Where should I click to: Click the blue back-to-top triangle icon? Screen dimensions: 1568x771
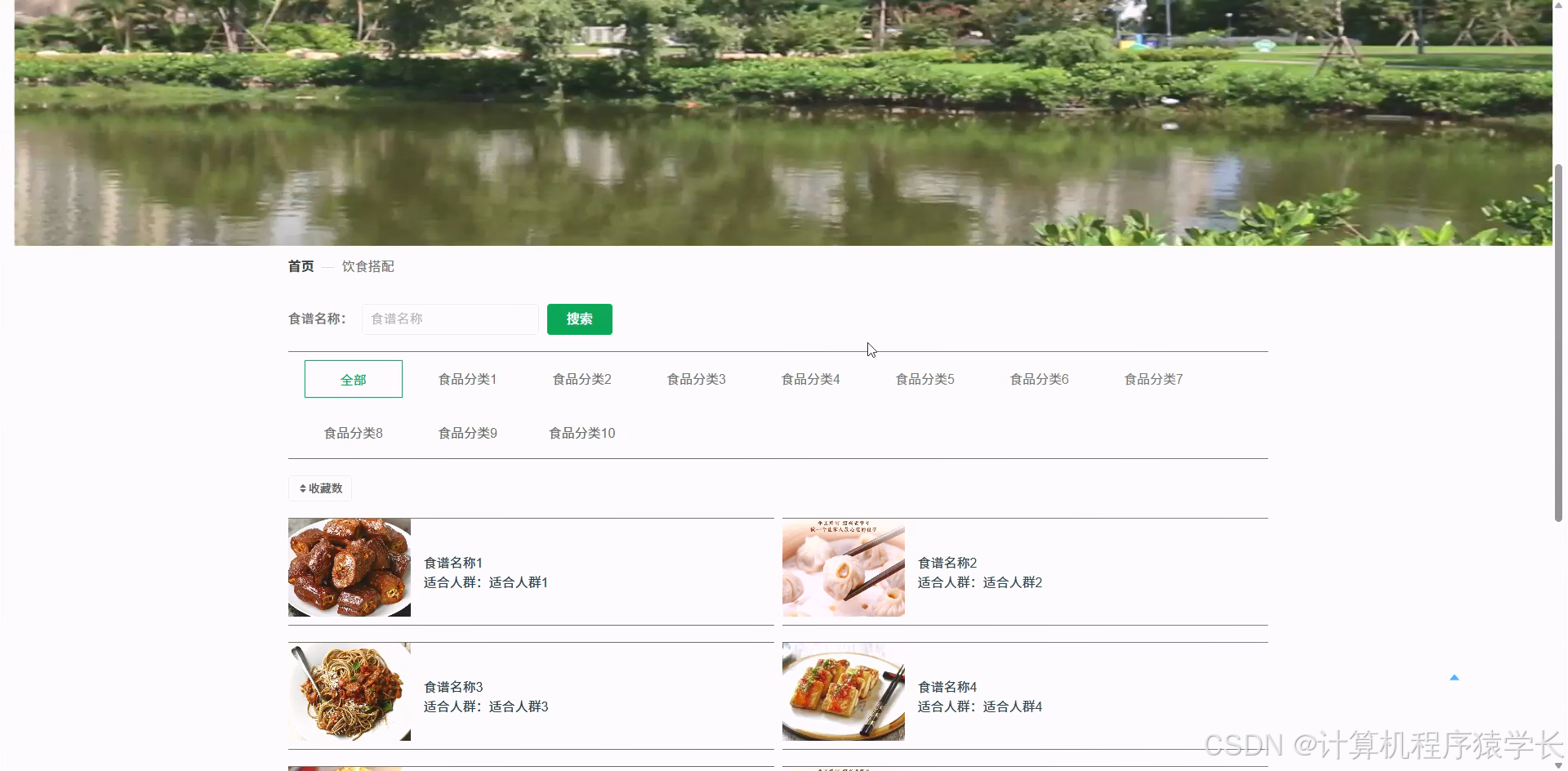coord(1456,677)
